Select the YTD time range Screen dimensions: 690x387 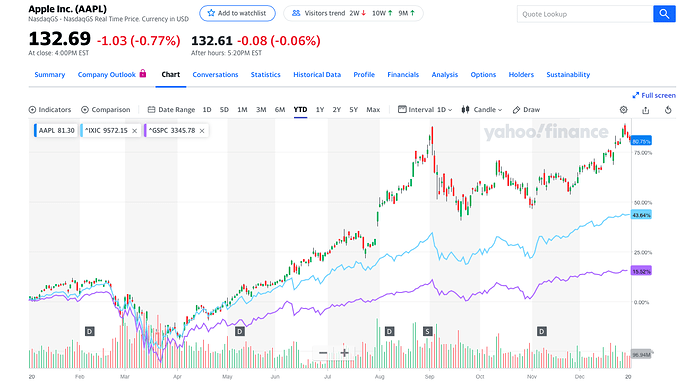(300, 110)
